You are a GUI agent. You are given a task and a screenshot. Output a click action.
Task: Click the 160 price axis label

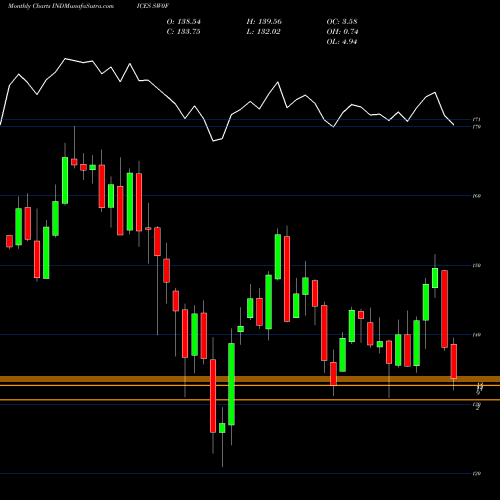477,196
